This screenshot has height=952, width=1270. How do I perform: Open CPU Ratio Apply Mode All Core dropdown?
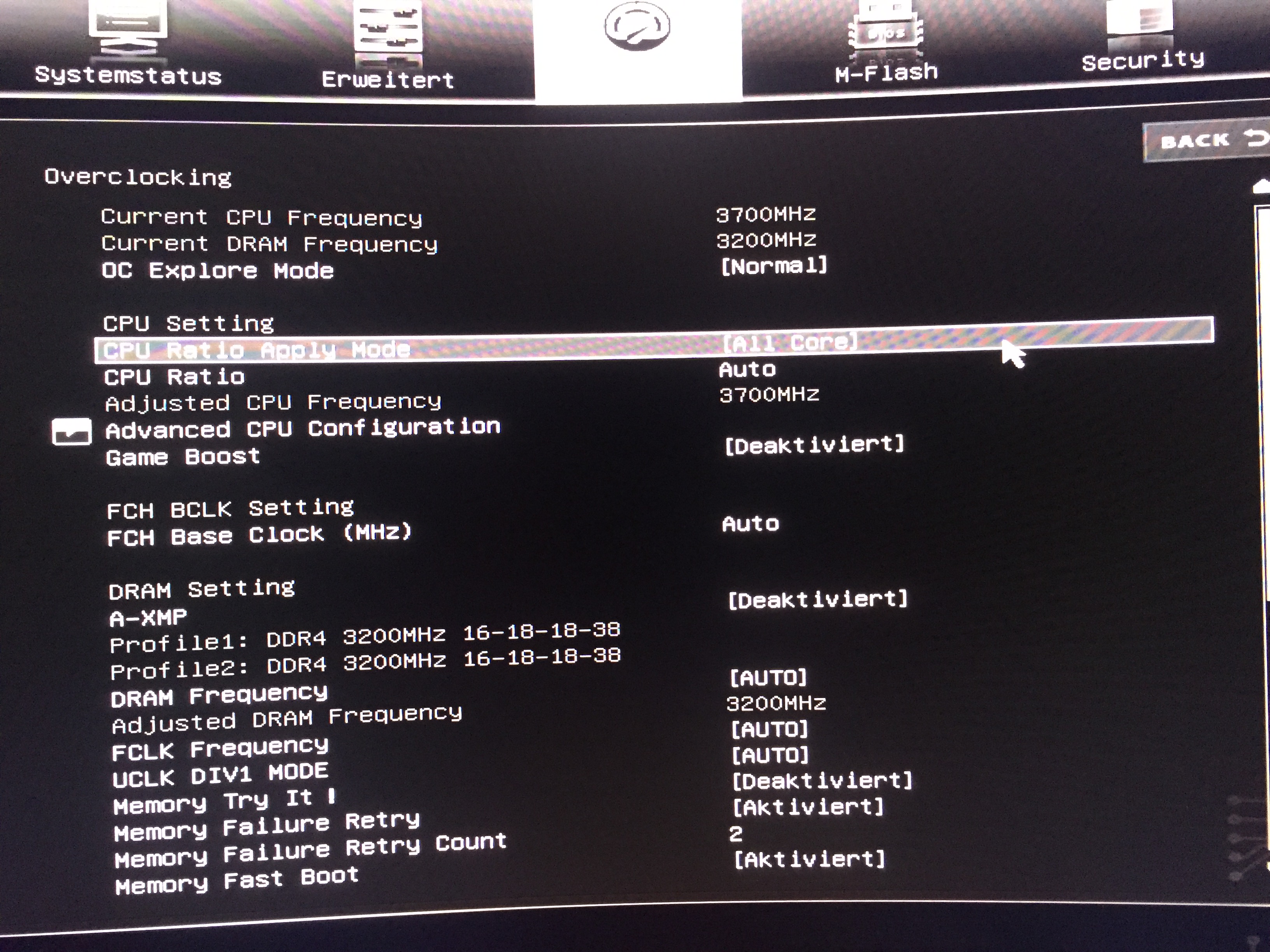790,343
